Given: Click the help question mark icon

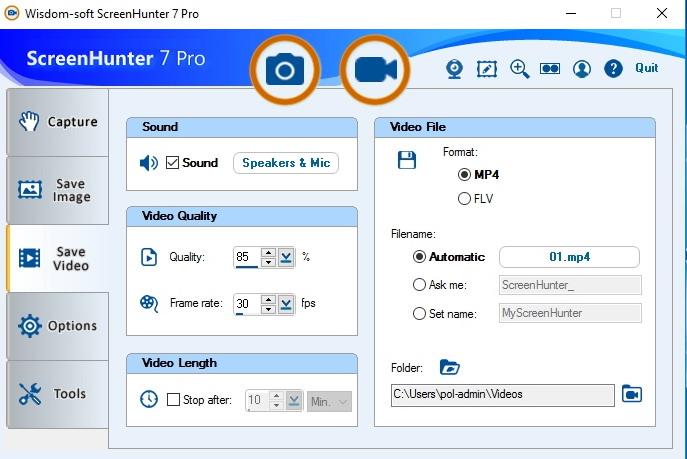Looking at the screenshot, I should (613, 69).
